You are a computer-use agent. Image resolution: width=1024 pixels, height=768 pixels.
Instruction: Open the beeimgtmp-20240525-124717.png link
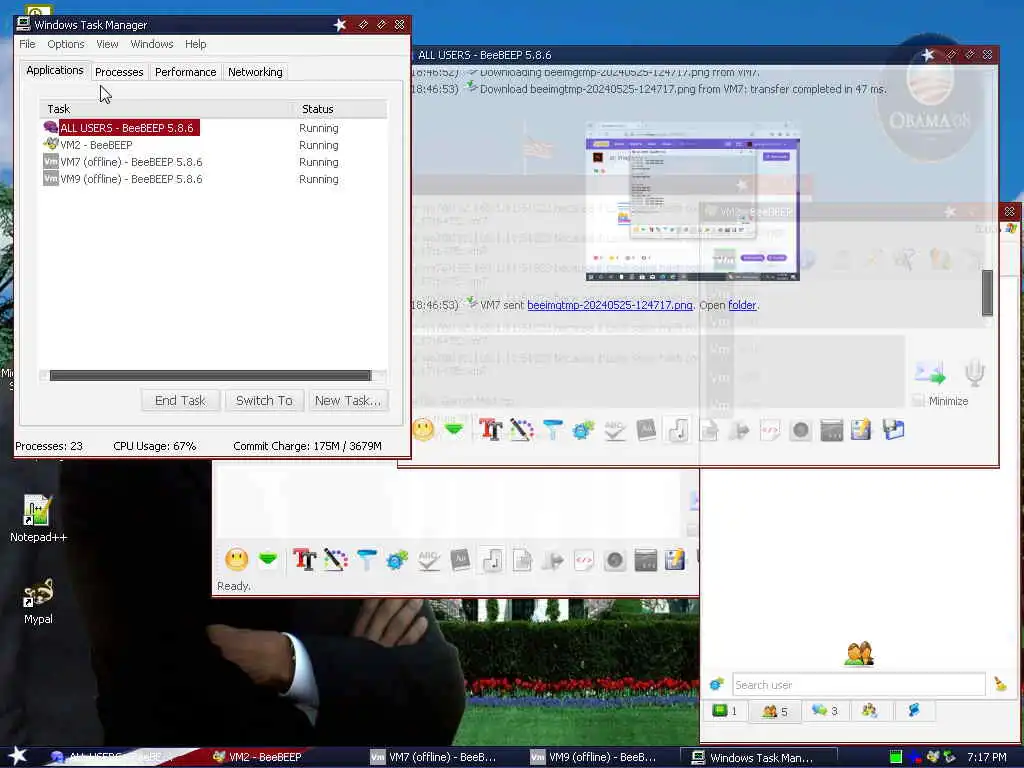click(609, 305)
